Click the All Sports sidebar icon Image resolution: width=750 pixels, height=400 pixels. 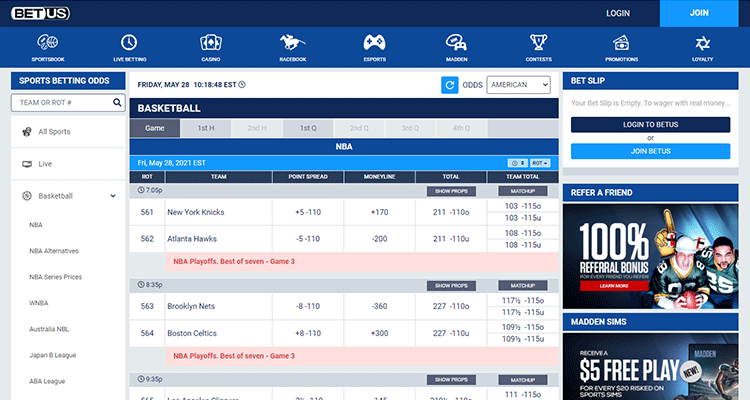pyautogui.click(x=27, y=132)
